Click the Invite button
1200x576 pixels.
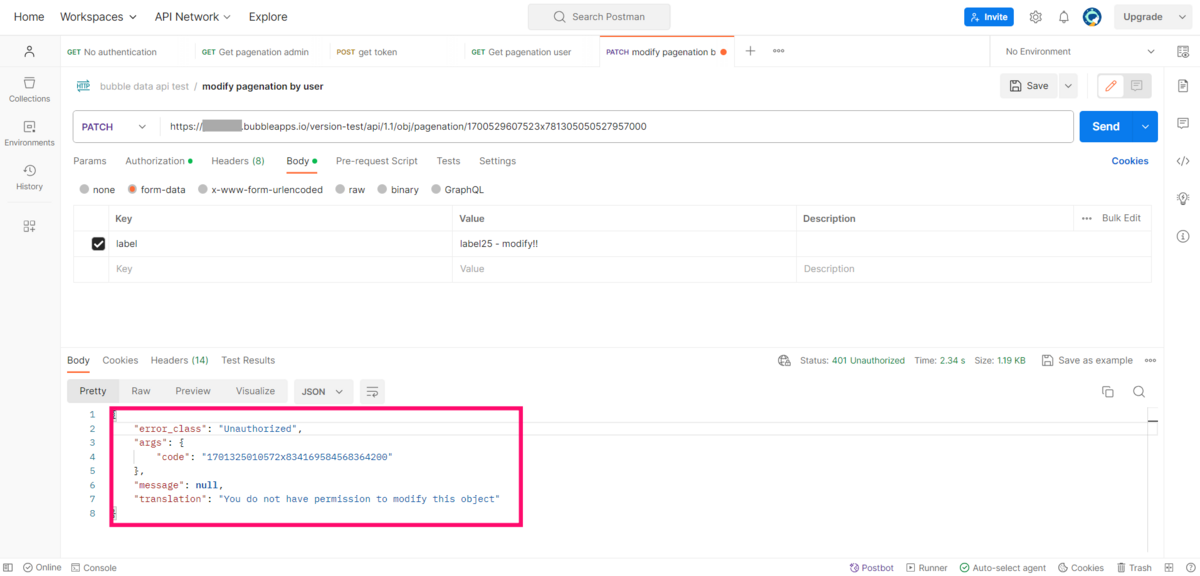click(989, 17)
